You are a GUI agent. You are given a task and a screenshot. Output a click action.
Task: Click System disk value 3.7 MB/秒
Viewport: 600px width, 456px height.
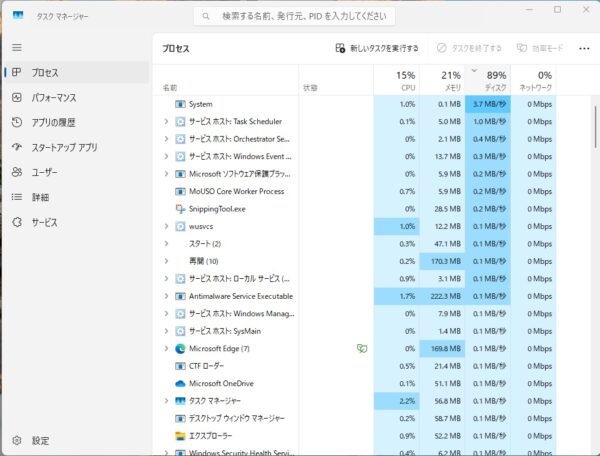pos(489,104)
